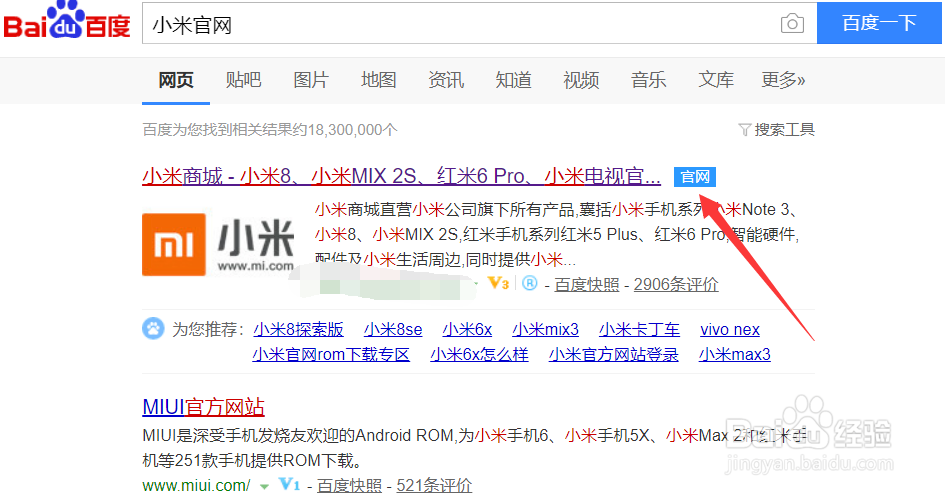Expand the 更多» menu
945x496 pixels.
pos(783,80)
